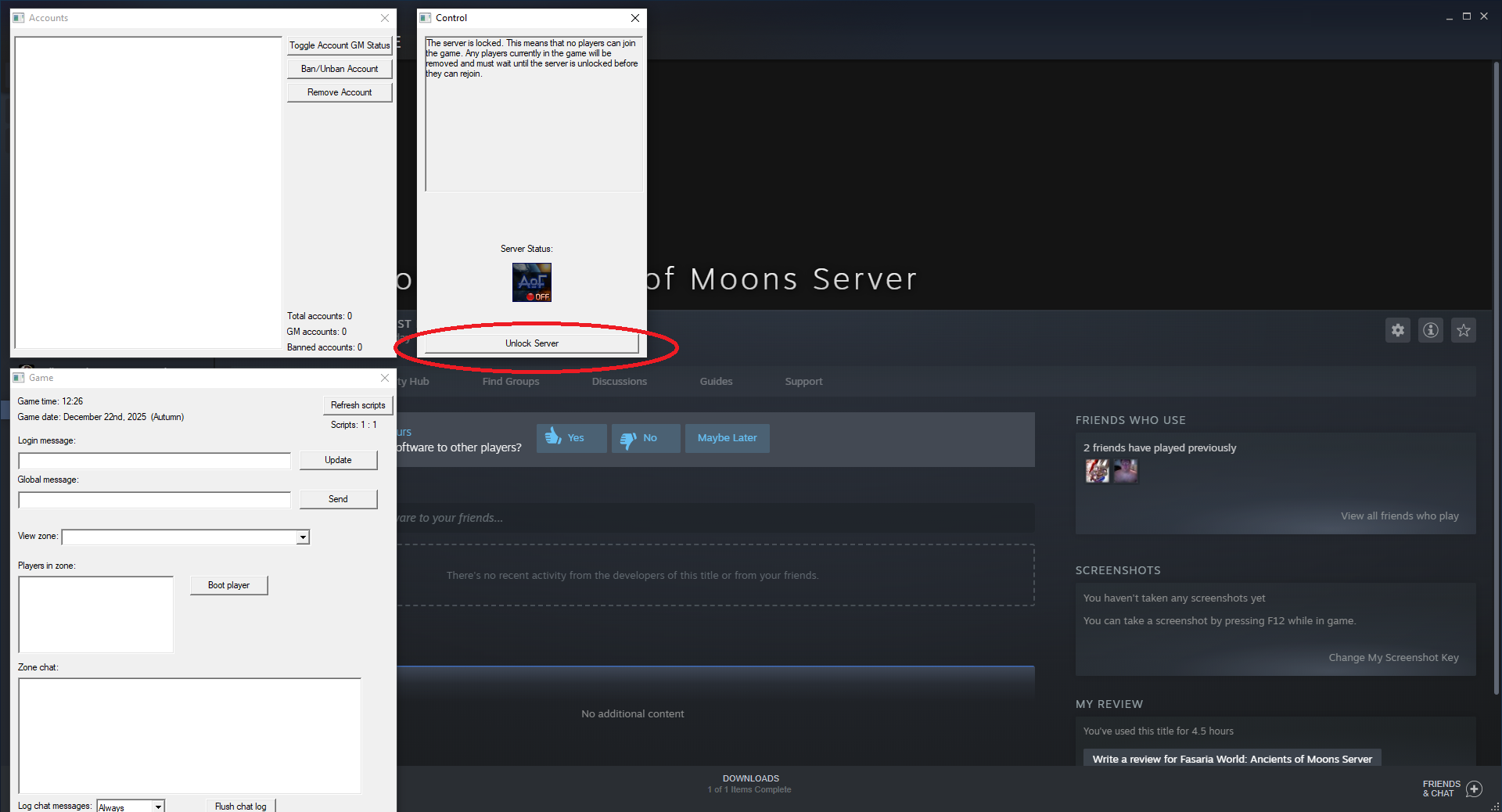Screen dimensions: 1502x812
Task: Click the thumbs down No recommendation
Action: (x=645, y=438)
